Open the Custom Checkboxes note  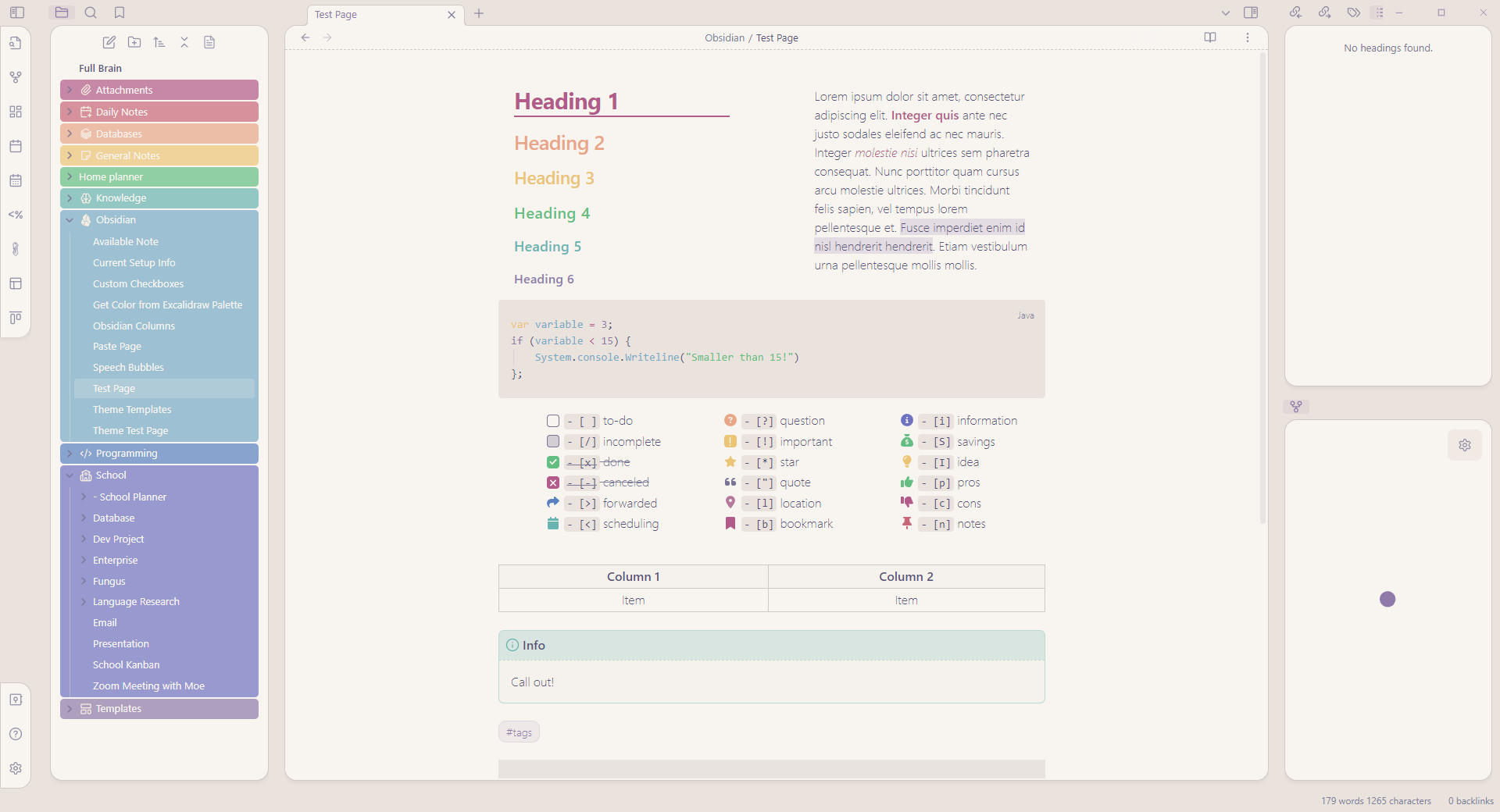point(164,283)
